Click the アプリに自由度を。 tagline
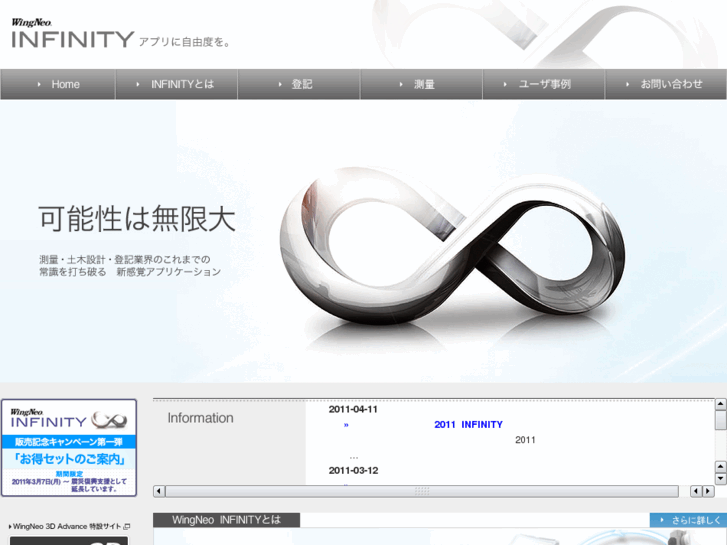Image resolution: width=727 pixels, height=545 pixels. click(x=184, y=42)
